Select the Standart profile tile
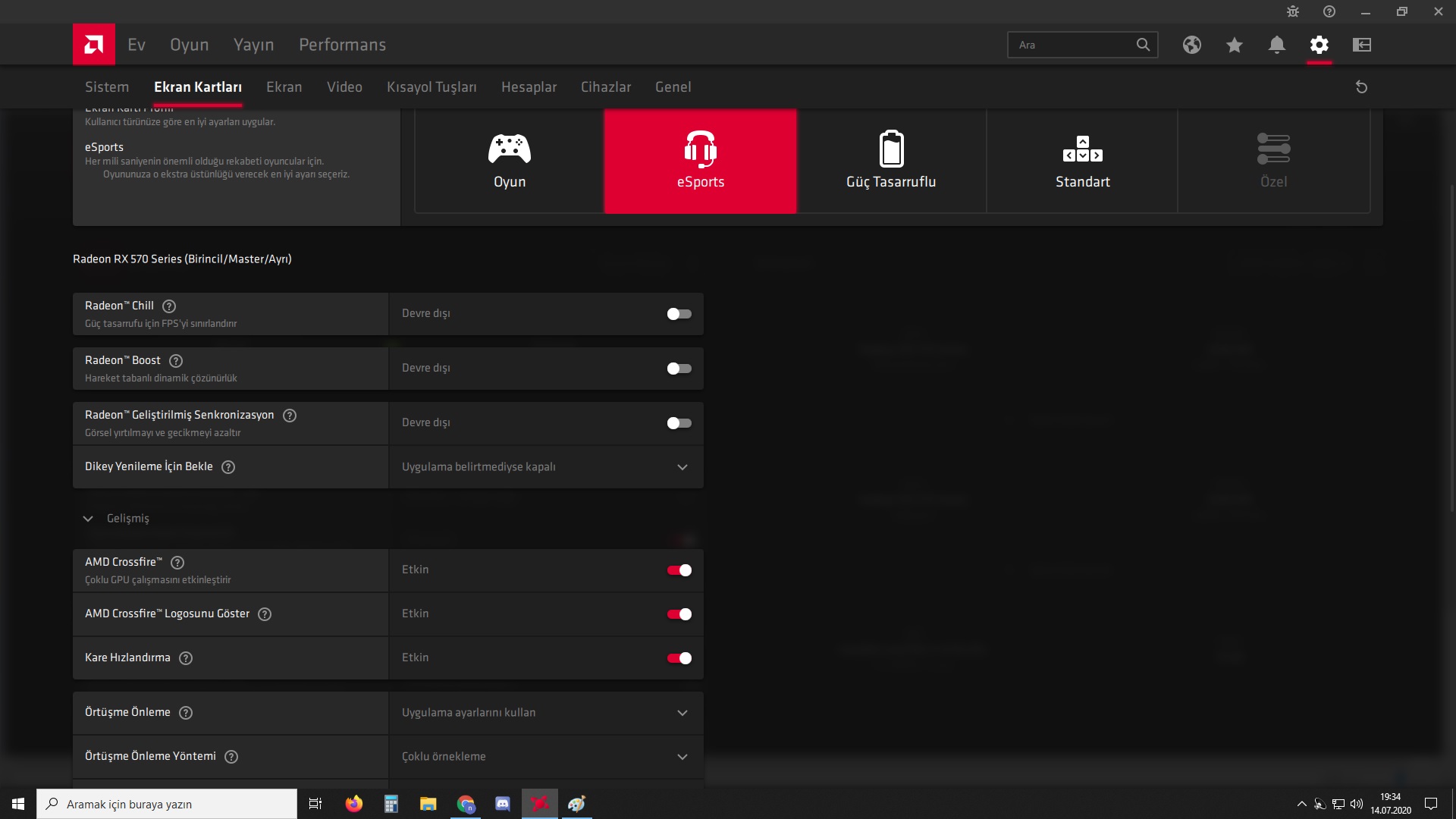The height and width of the screenshot is (819, 1456). (x=1082, y=161)
